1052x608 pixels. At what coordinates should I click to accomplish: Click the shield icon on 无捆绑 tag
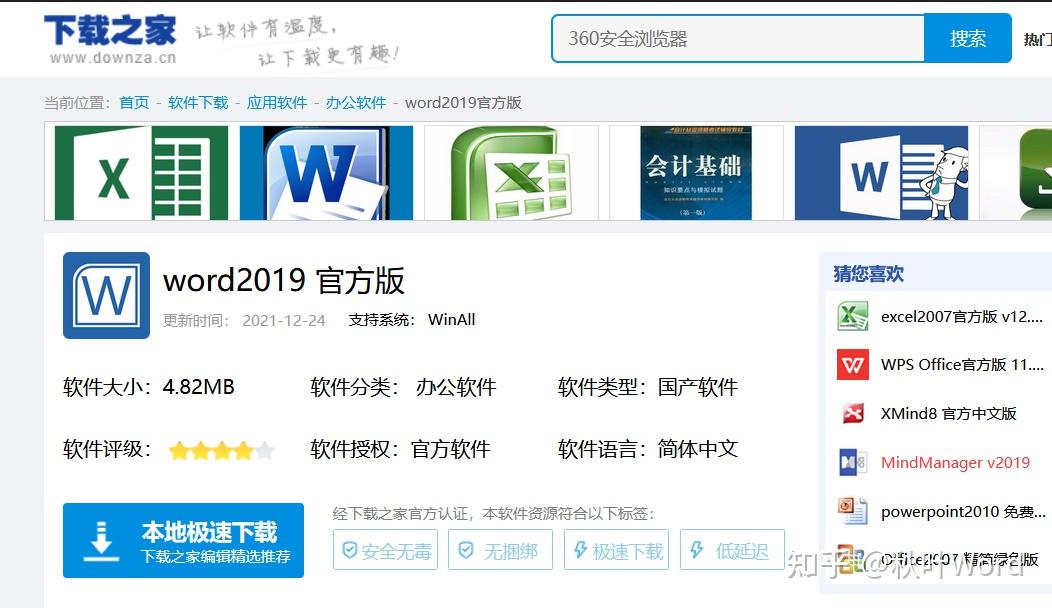pyautogui.click(x=466, y=550)
